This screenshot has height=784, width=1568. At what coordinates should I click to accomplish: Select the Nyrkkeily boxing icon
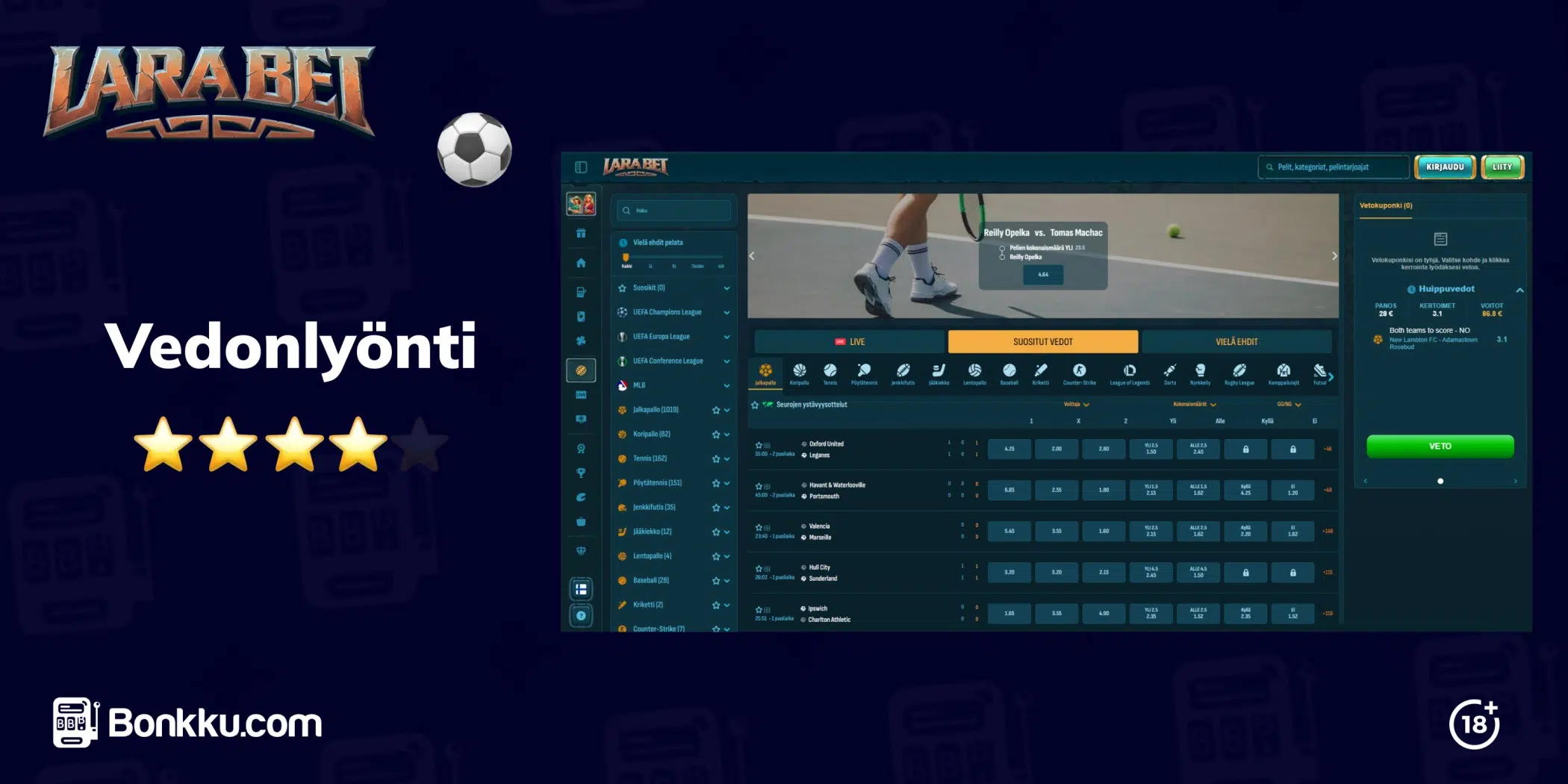coord(1200,374)
